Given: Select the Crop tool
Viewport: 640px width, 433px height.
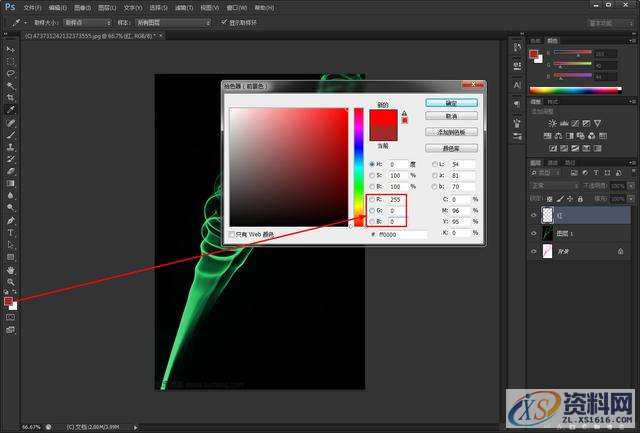Looking at the screenshot, I should [10, 97].
